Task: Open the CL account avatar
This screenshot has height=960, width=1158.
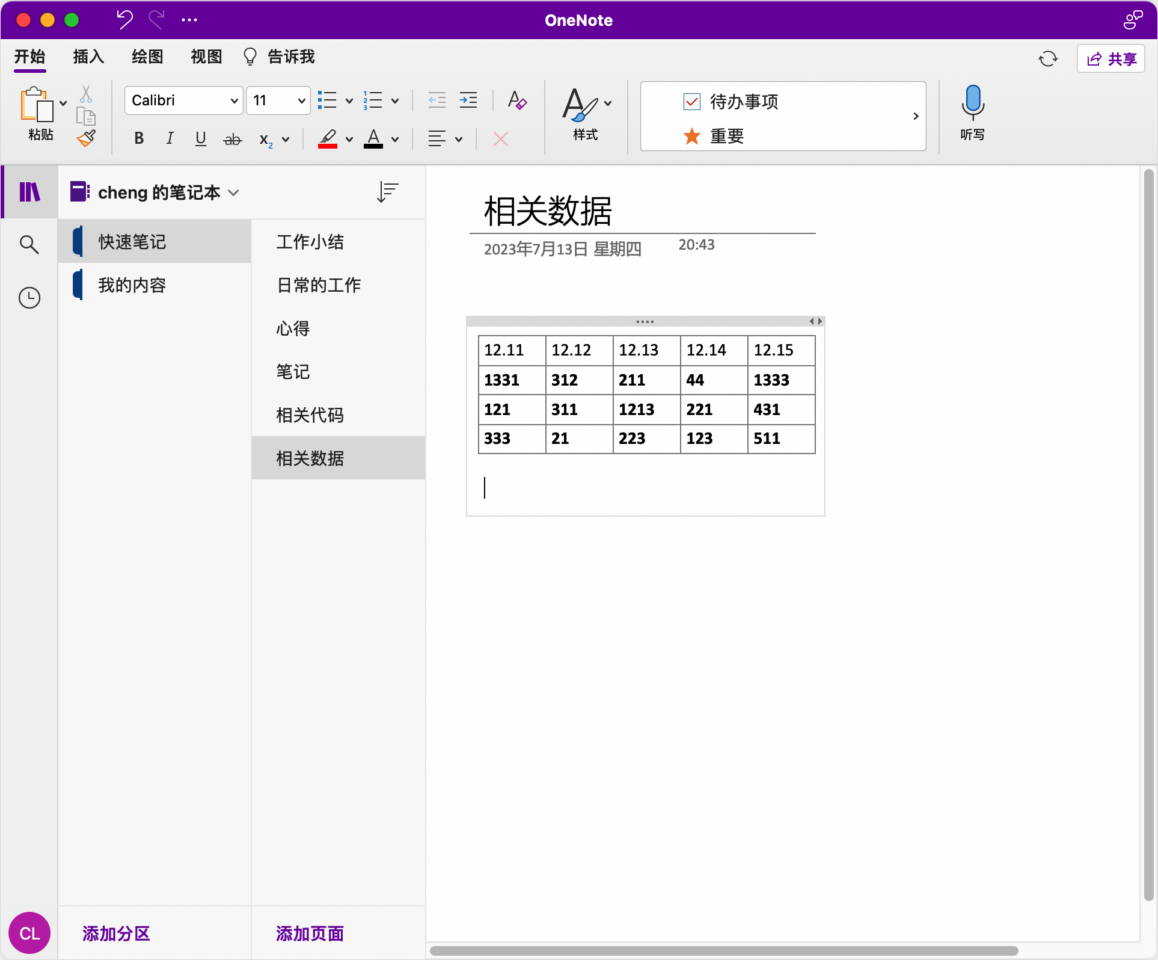Action: coord(30,933)
